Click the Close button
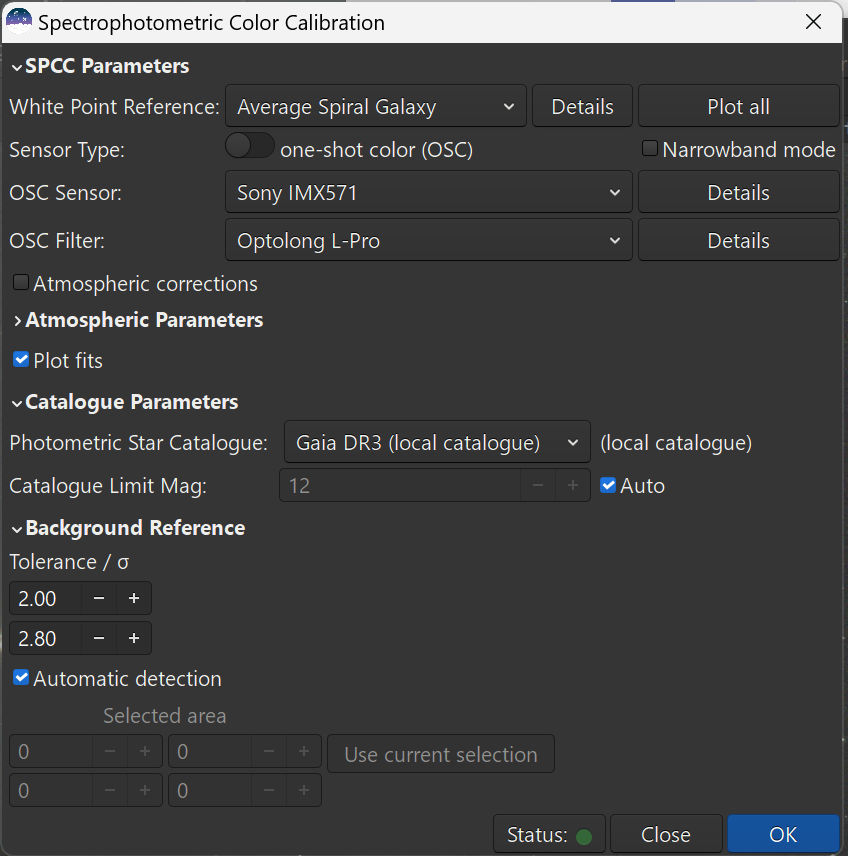Screen dimensions: 848x856 (666, 834)
